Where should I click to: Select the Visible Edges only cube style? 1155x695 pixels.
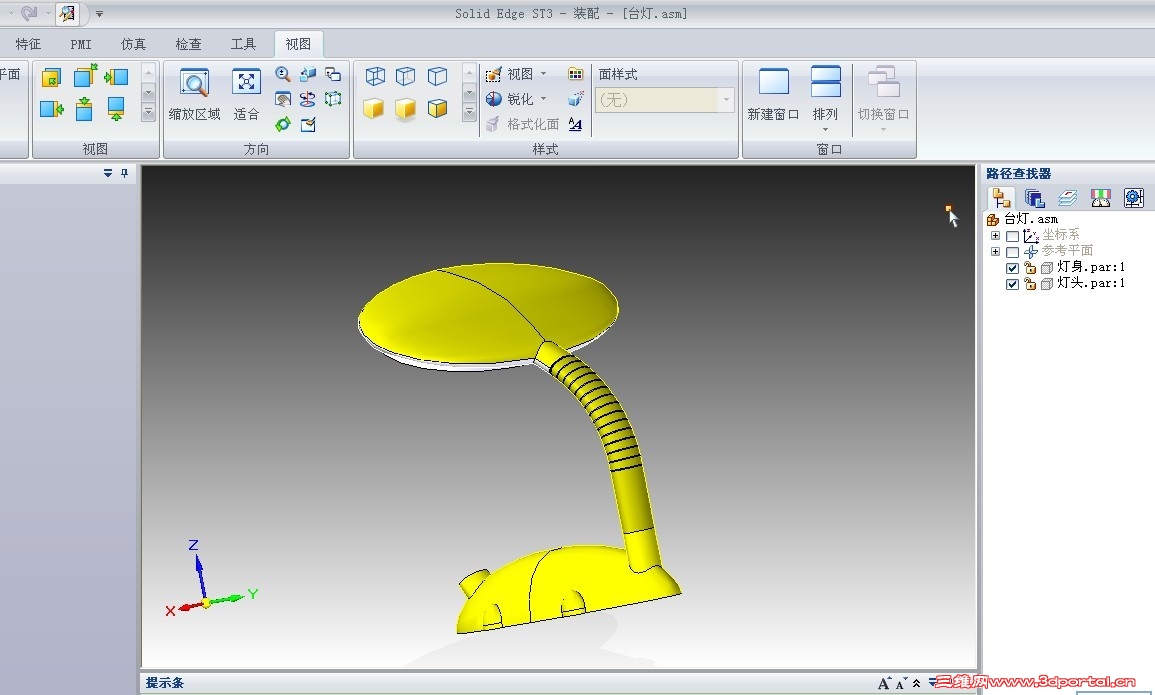(438, 77)
